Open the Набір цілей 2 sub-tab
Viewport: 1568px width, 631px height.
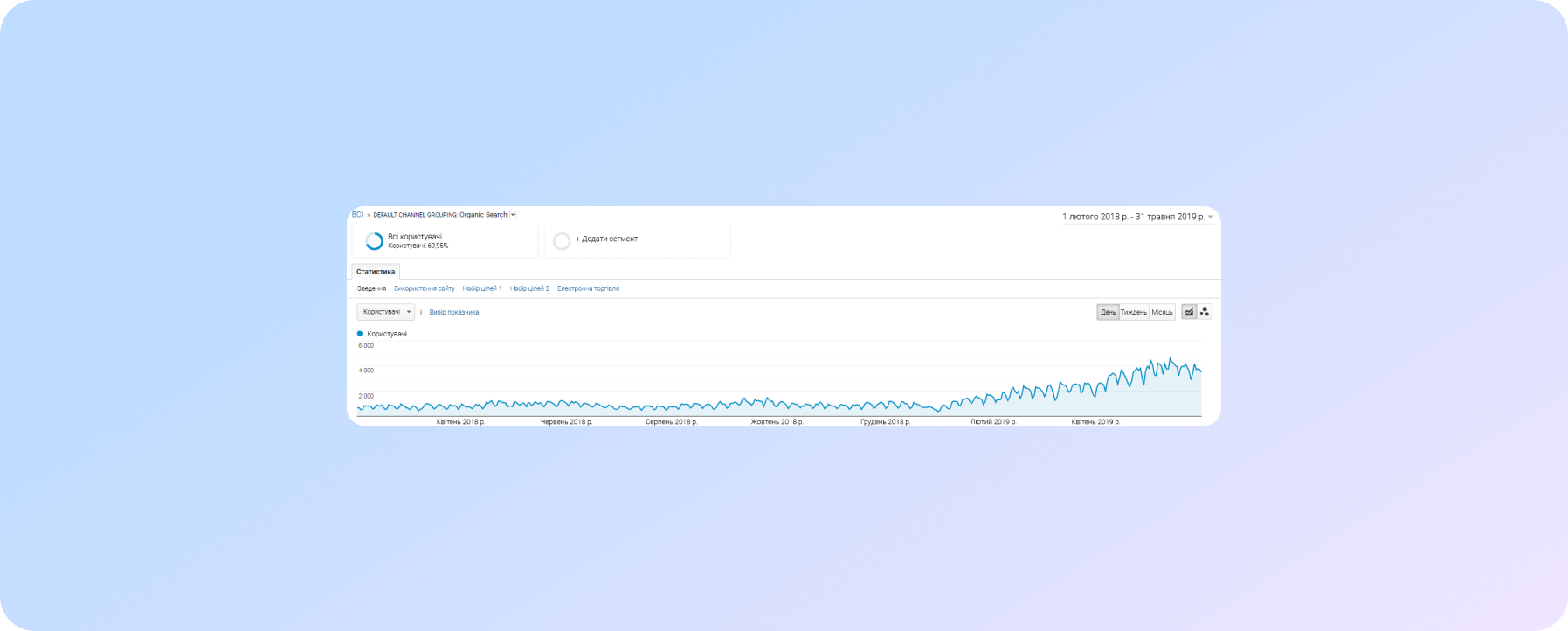(529, 288)
